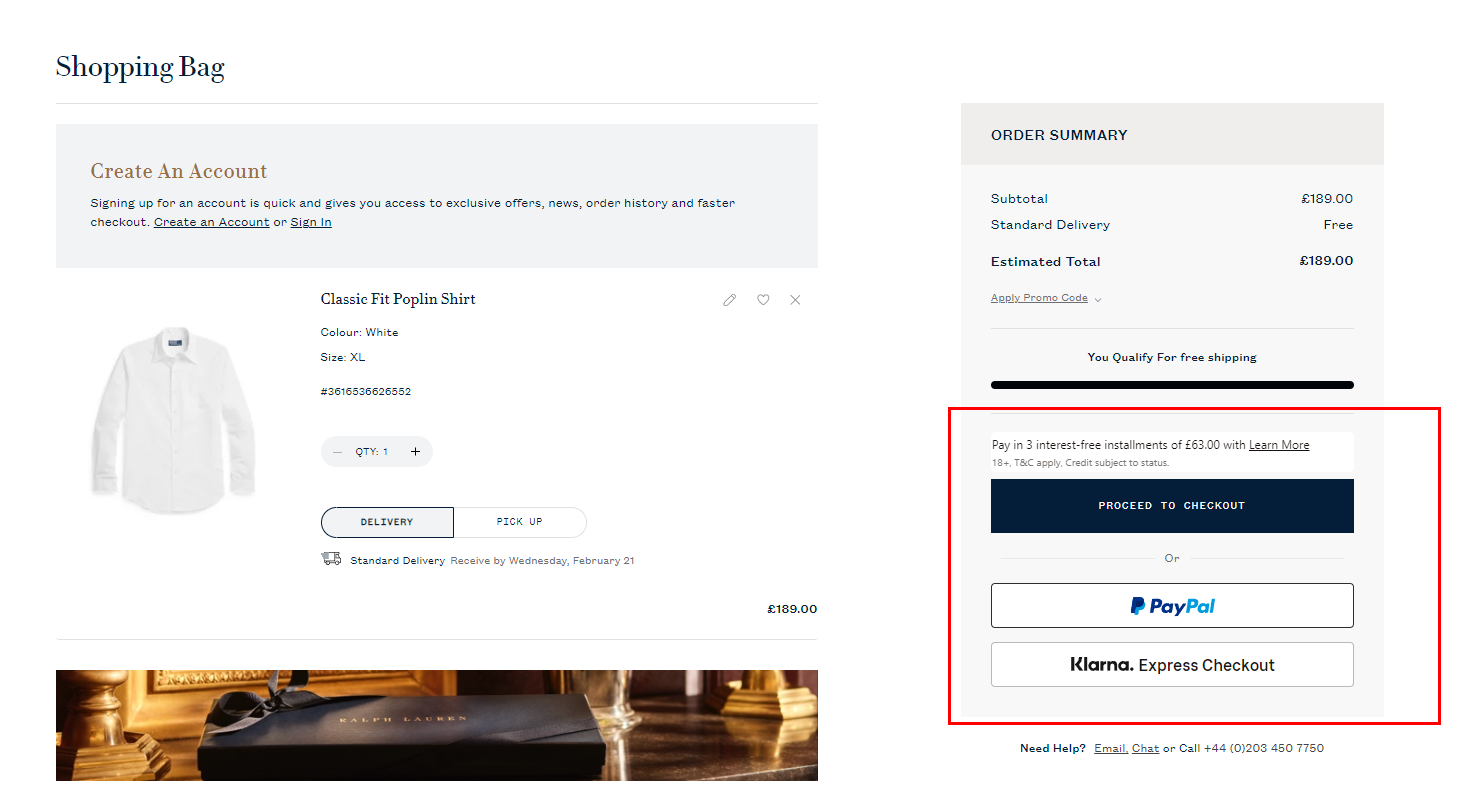Open the Create an Account link
This screenshot has width=1458, height=803.
click(x=212, y=222)
